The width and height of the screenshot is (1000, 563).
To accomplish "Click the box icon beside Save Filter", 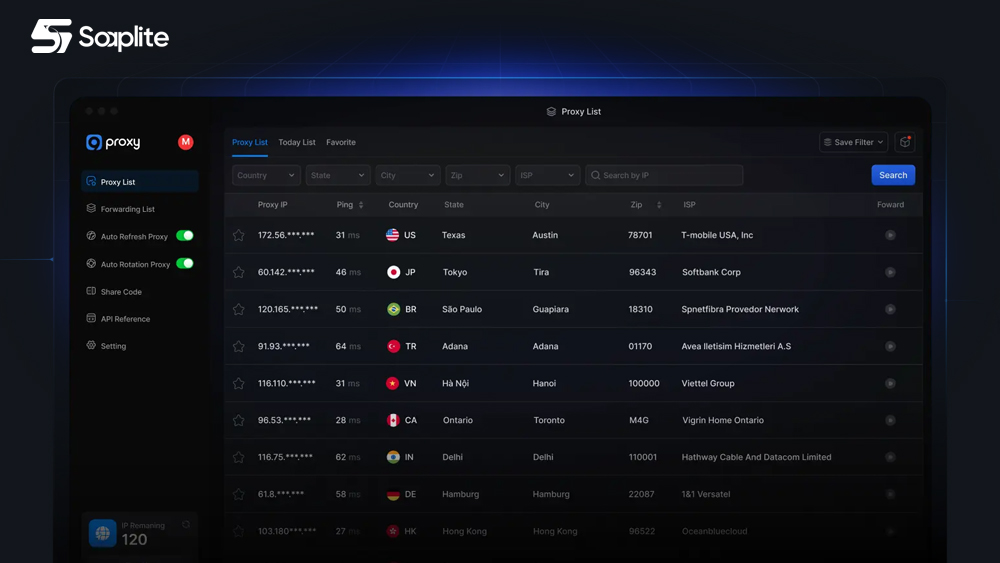I will click(905, 142).
